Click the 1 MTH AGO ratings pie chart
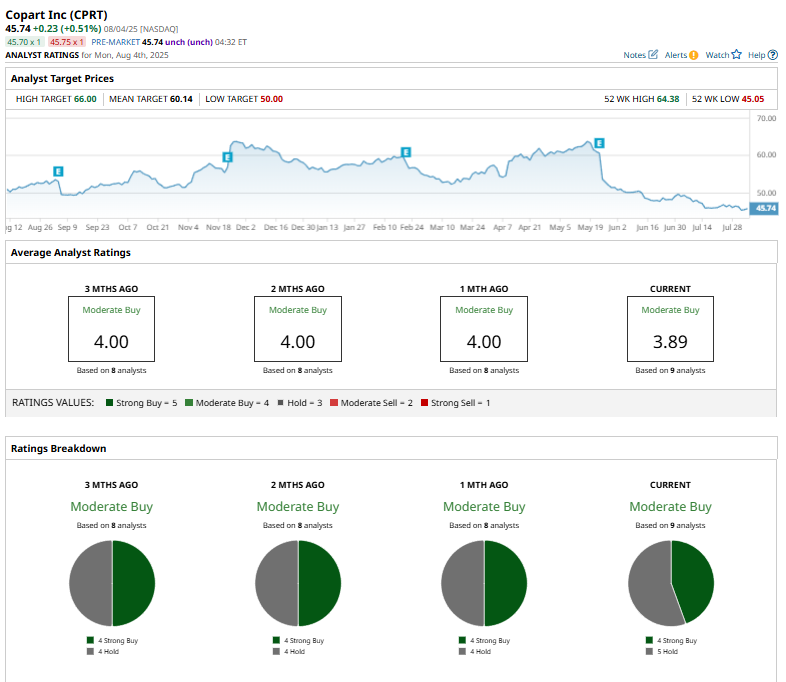786x682 pixels. tap(484, 583)
